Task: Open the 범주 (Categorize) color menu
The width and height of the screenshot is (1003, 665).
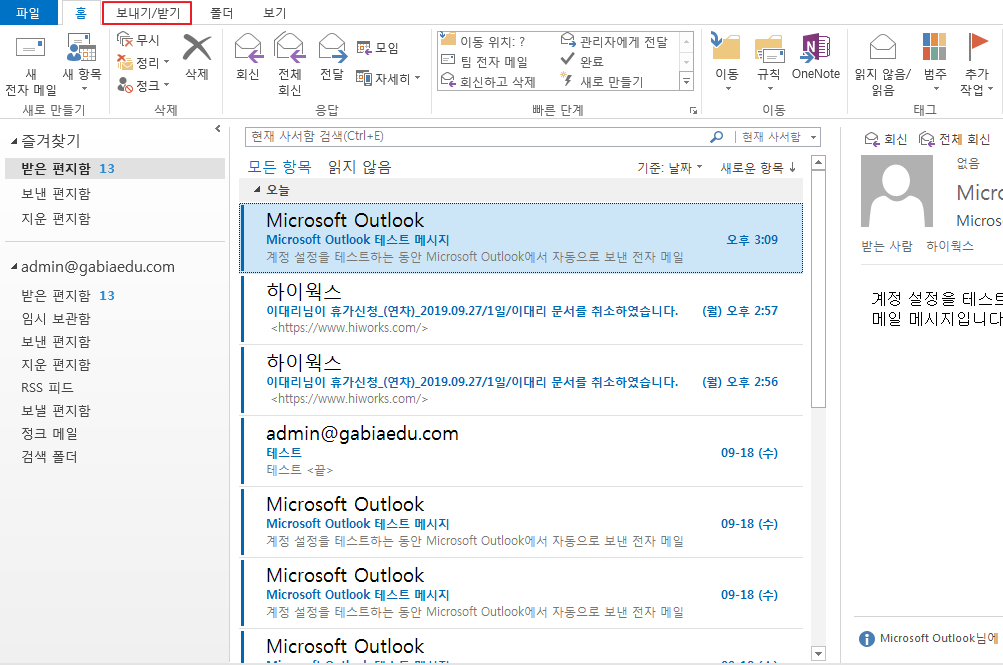Action: [x=935, y=47]
